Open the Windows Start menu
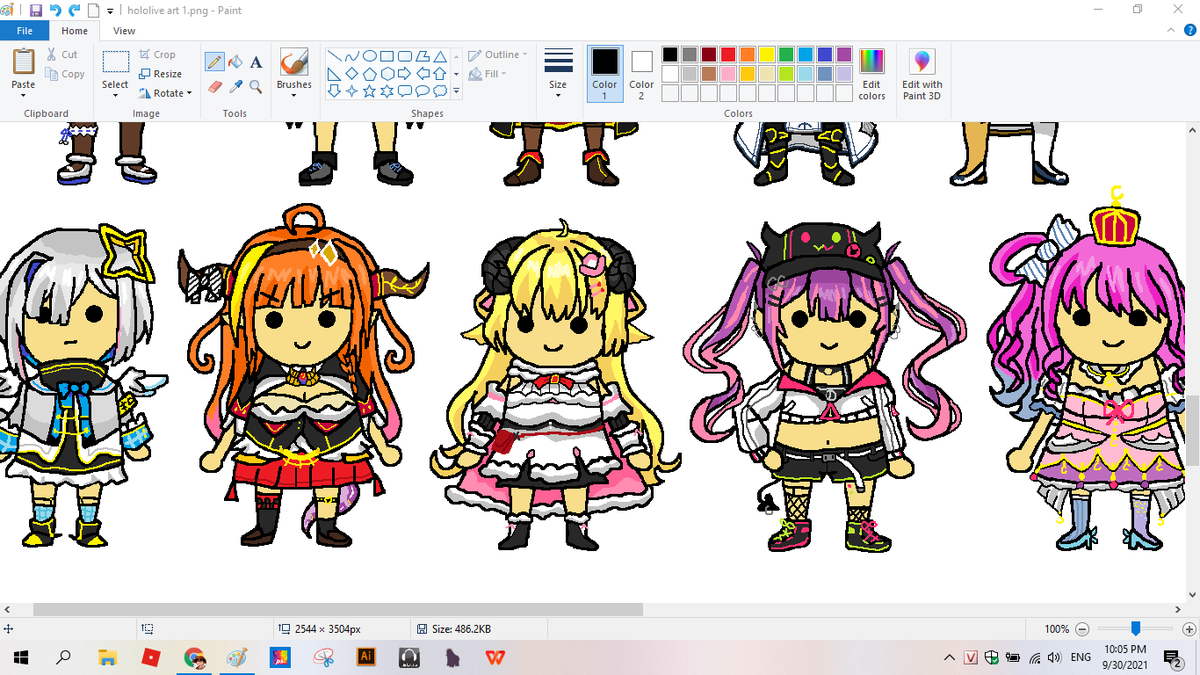 [x=20, y=658]
